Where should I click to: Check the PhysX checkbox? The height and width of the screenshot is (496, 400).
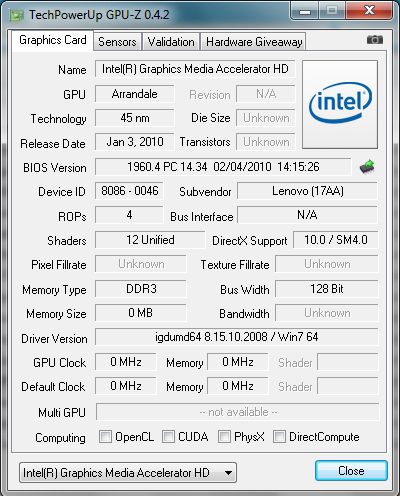[224, 436]
